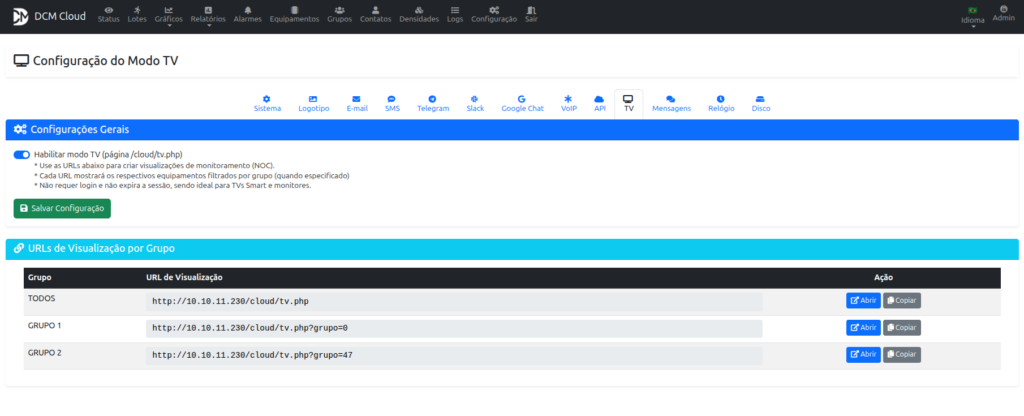1024x416 pixels.
Task: Open the Alarmes bell icon
Action: 247,9
